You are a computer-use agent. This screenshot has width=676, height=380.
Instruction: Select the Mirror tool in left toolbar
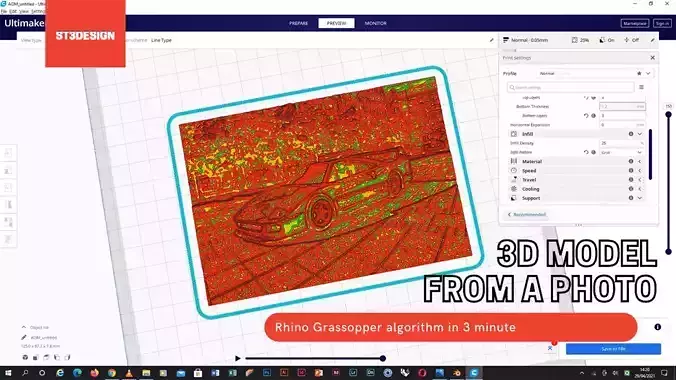coord(8,205)
